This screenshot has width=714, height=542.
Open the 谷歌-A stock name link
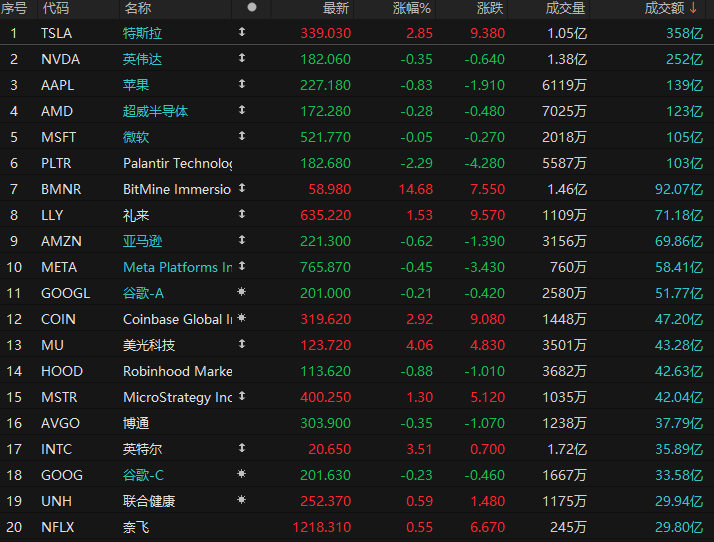(143, 293)
